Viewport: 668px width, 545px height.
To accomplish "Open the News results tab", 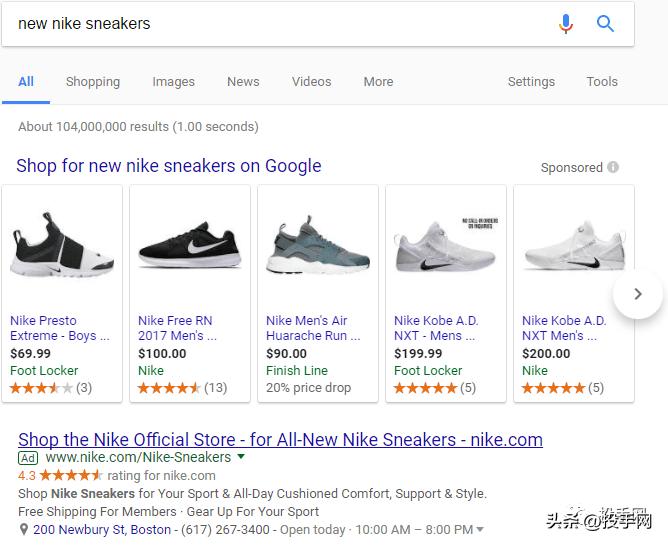I will [x=243, y=82].
